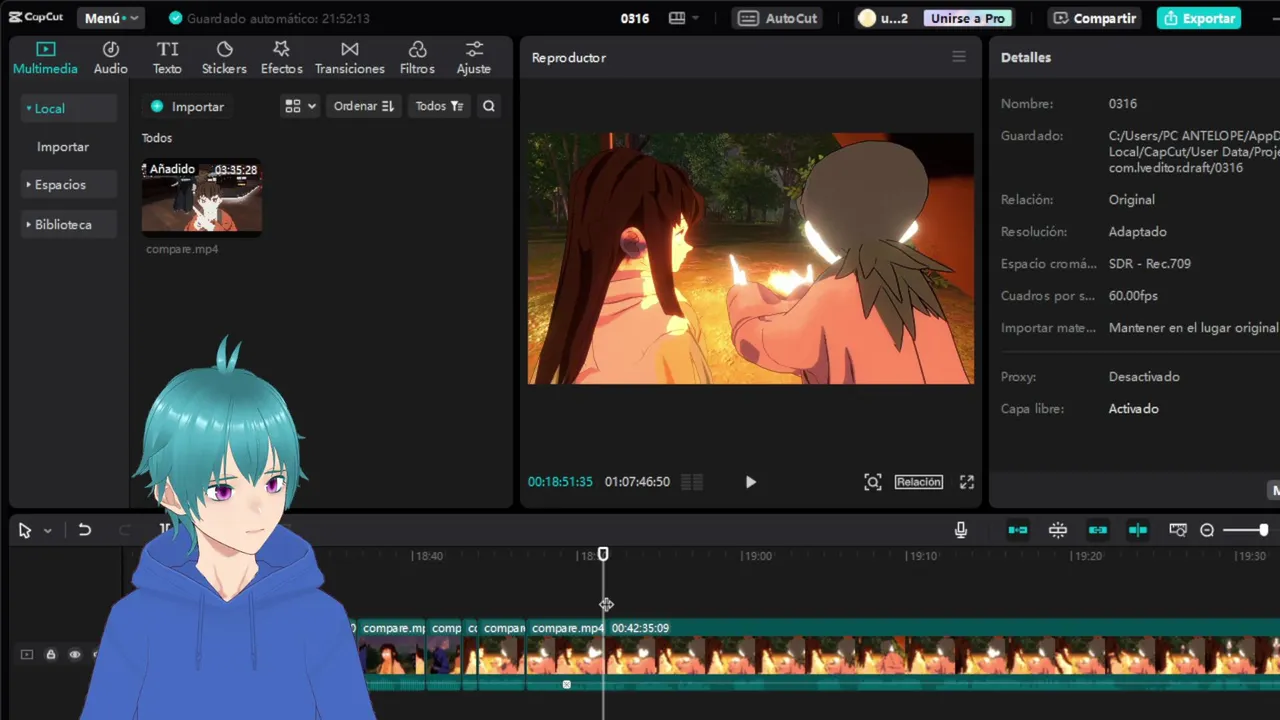Toggle clip linking in the timeline
The width and height of the screenshot is (1280, 720).
[x=1098, y=530]
